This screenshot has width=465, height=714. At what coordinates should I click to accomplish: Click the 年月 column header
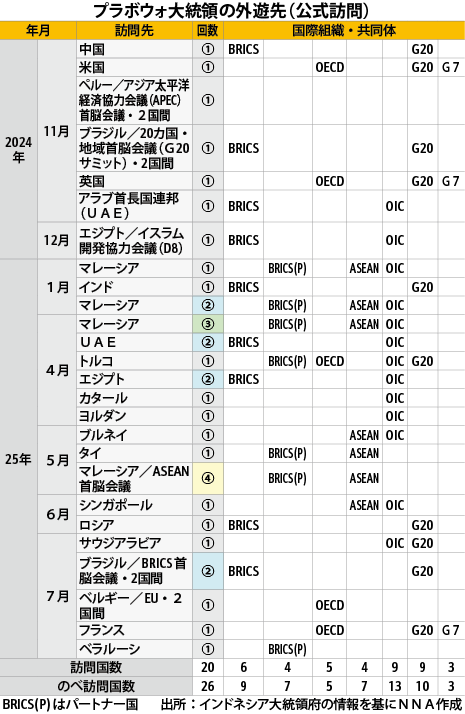point(38,31)
